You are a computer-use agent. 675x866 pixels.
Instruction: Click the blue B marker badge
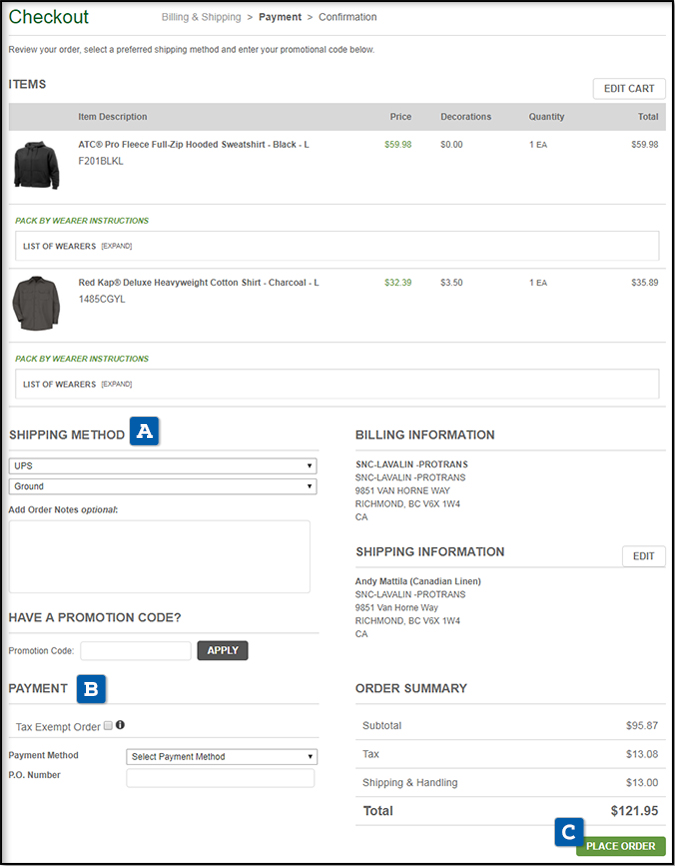(92, 688)
